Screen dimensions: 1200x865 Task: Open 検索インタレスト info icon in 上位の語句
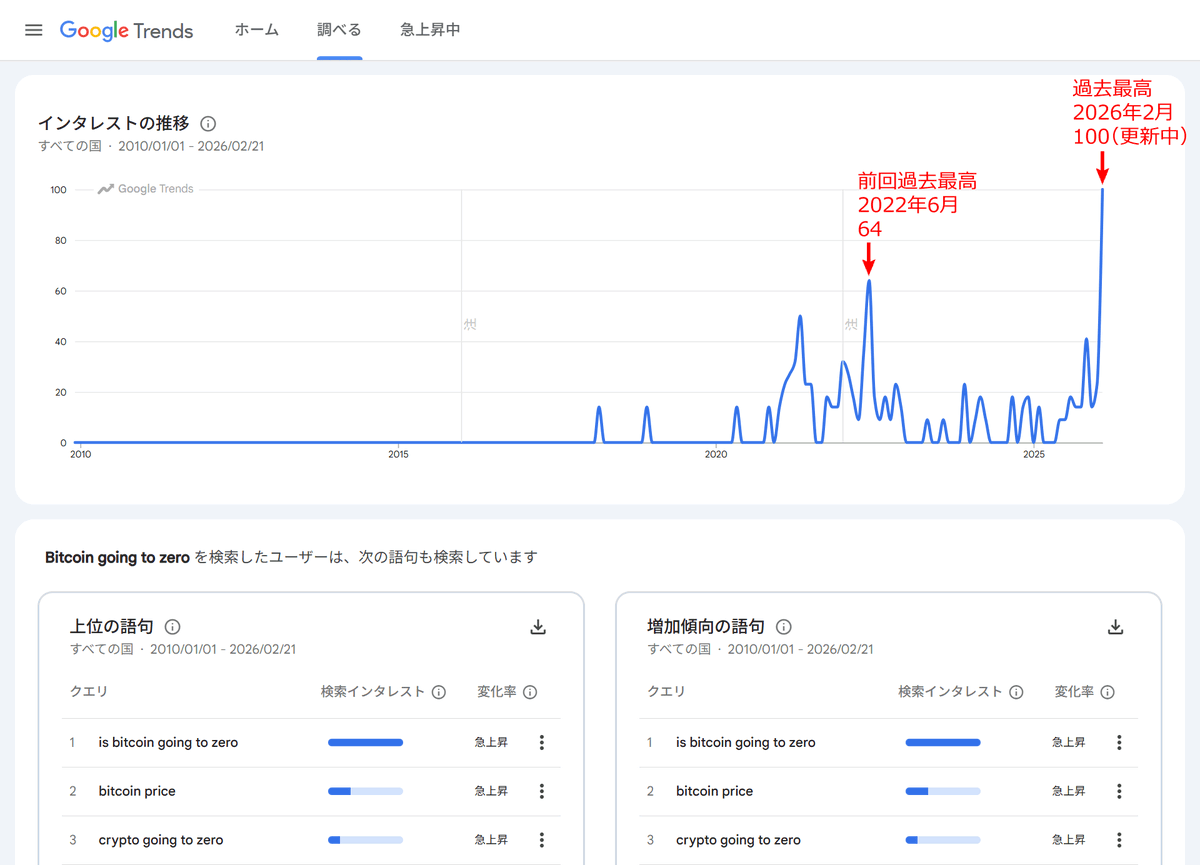pos(438,692)
